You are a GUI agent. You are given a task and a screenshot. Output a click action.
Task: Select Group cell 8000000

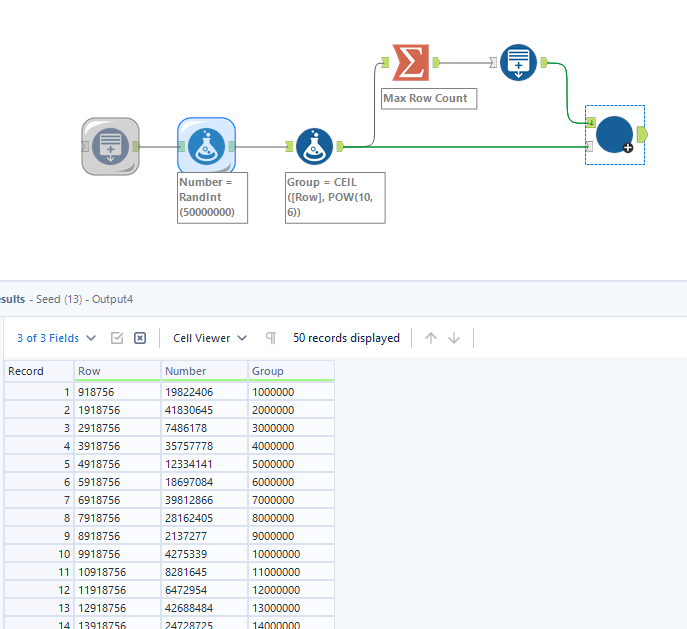[291, 518]
